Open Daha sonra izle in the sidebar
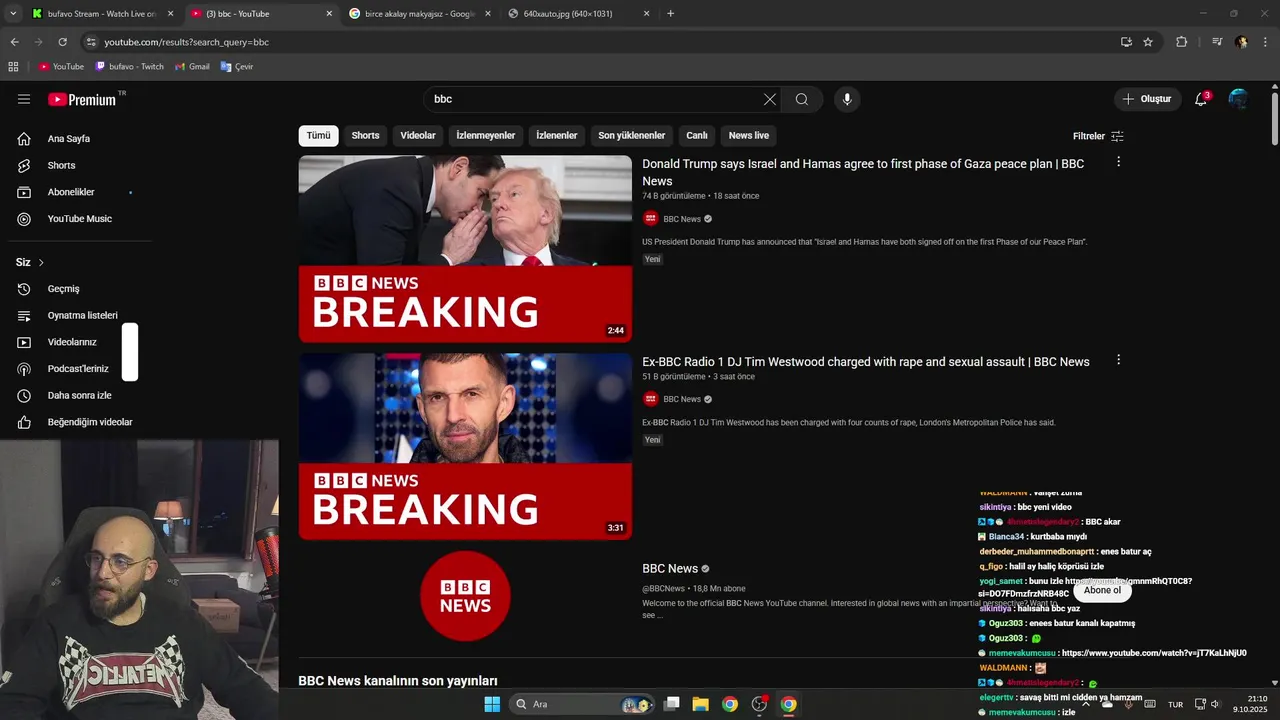 [79, 395]
